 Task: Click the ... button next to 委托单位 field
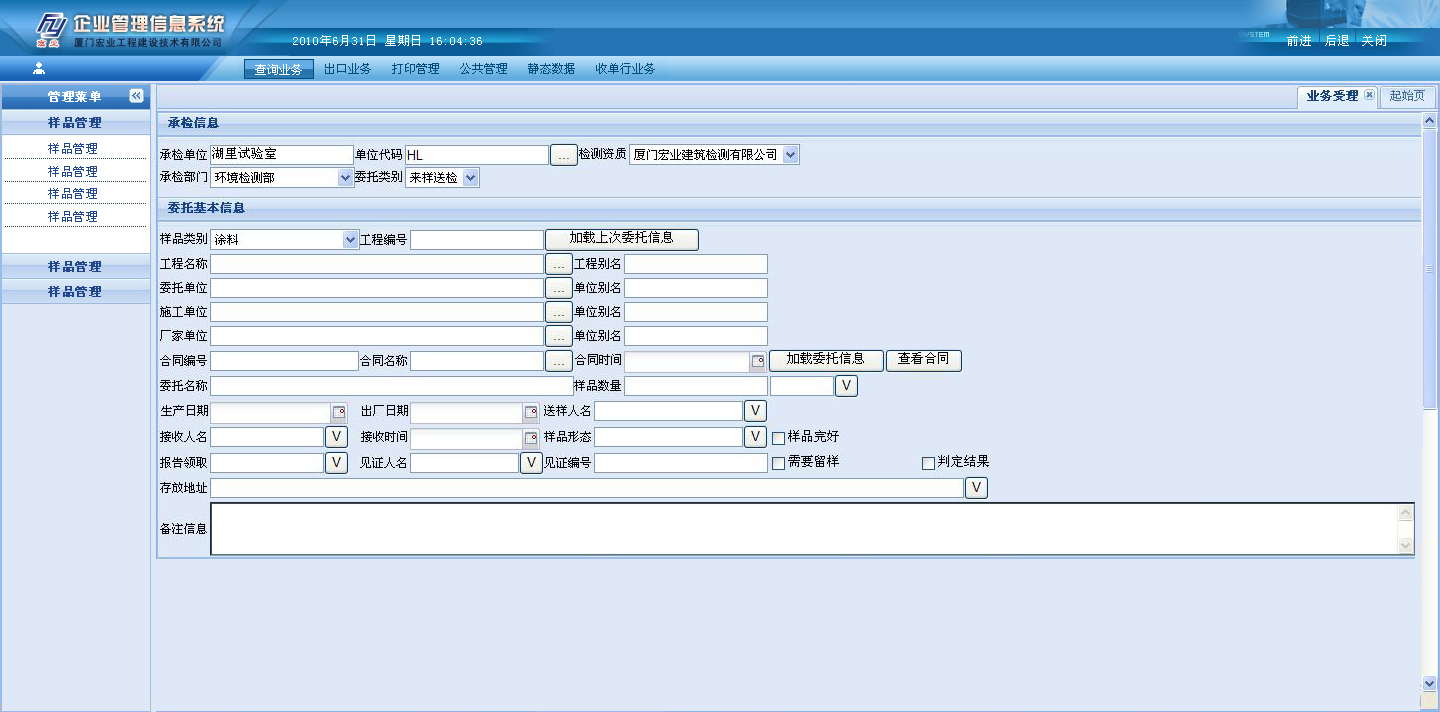click(559, 288)
